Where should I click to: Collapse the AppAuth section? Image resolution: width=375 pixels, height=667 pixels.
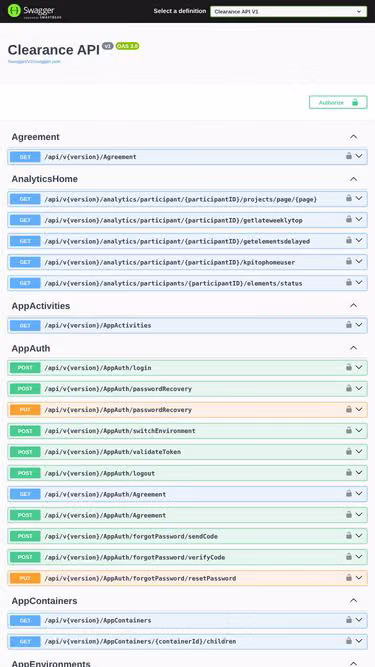(353, 348)
